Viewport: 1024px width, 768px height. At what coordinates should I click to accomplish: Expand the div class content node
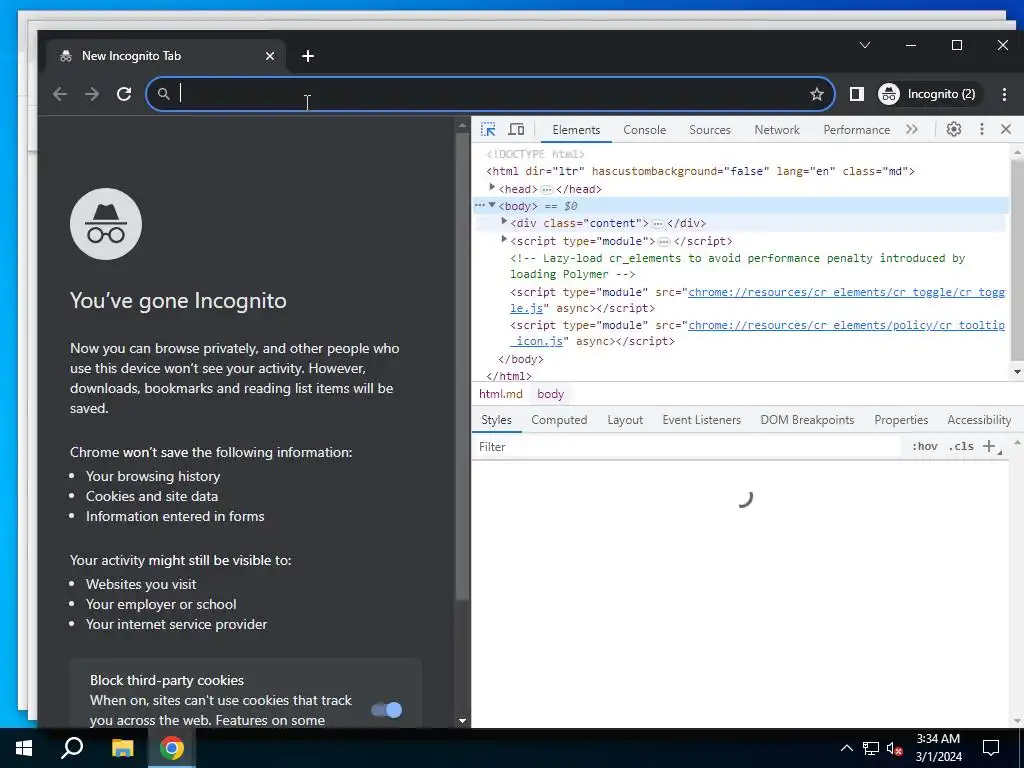pos(504,222)
